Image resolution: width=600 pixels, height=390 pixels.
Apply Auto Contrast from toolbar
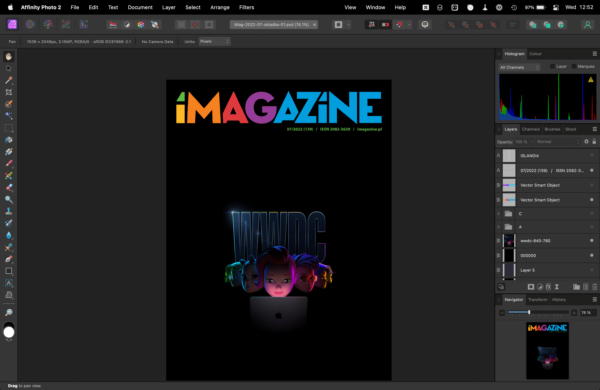tap(127, 24)
